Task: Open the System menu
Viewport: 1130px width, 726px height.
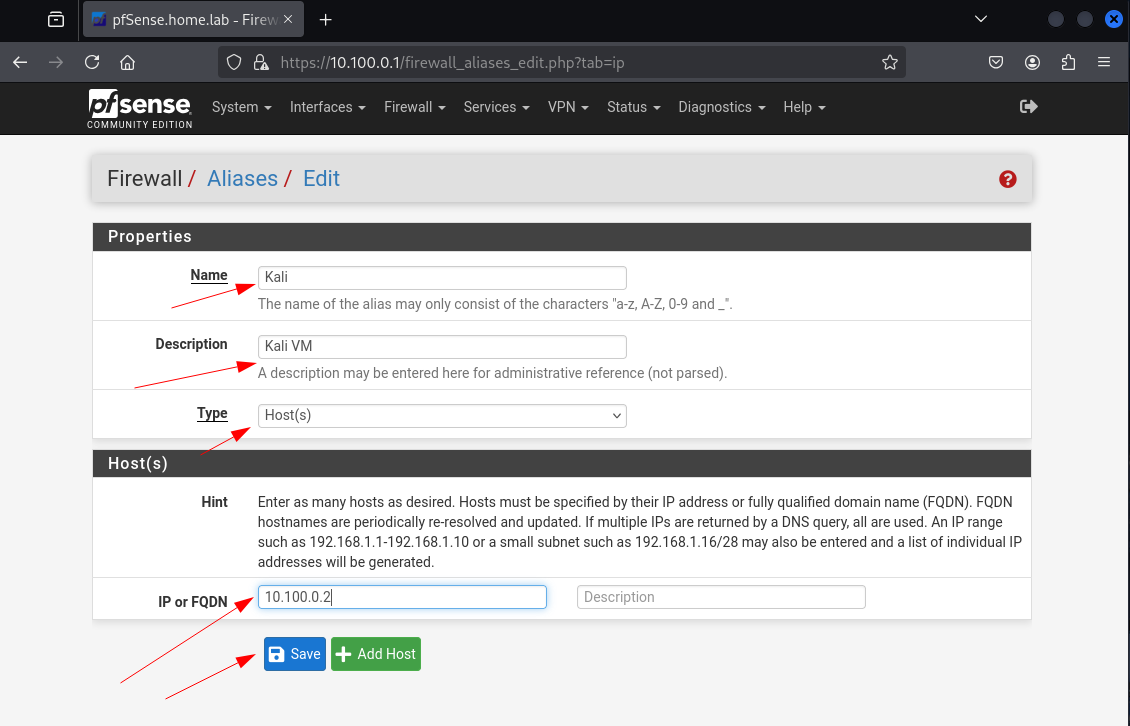Action: pyautogui.click(x=241, y=107)
